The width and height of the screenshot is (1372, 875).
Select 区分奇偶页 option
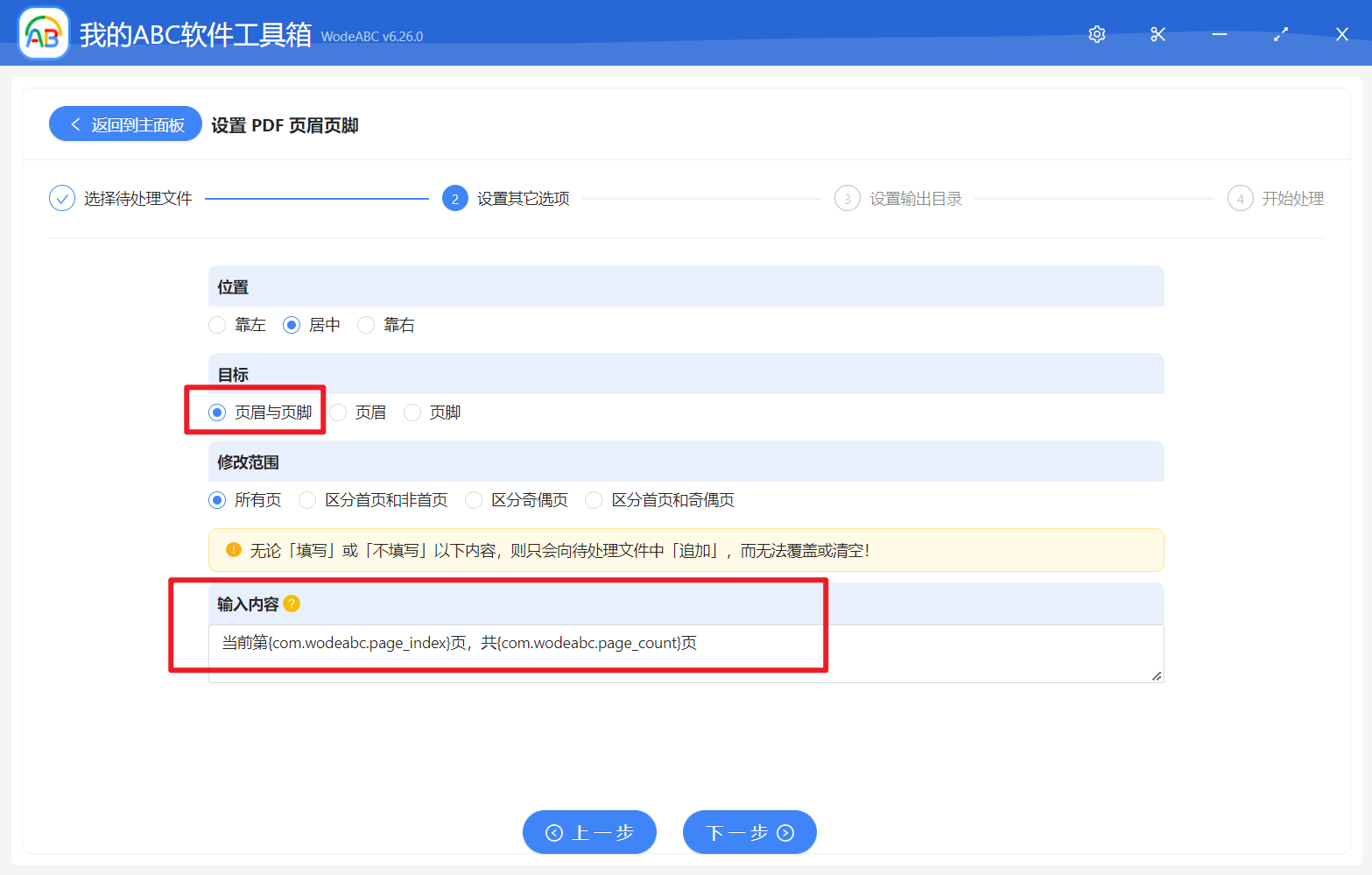[x=474, y=499]
